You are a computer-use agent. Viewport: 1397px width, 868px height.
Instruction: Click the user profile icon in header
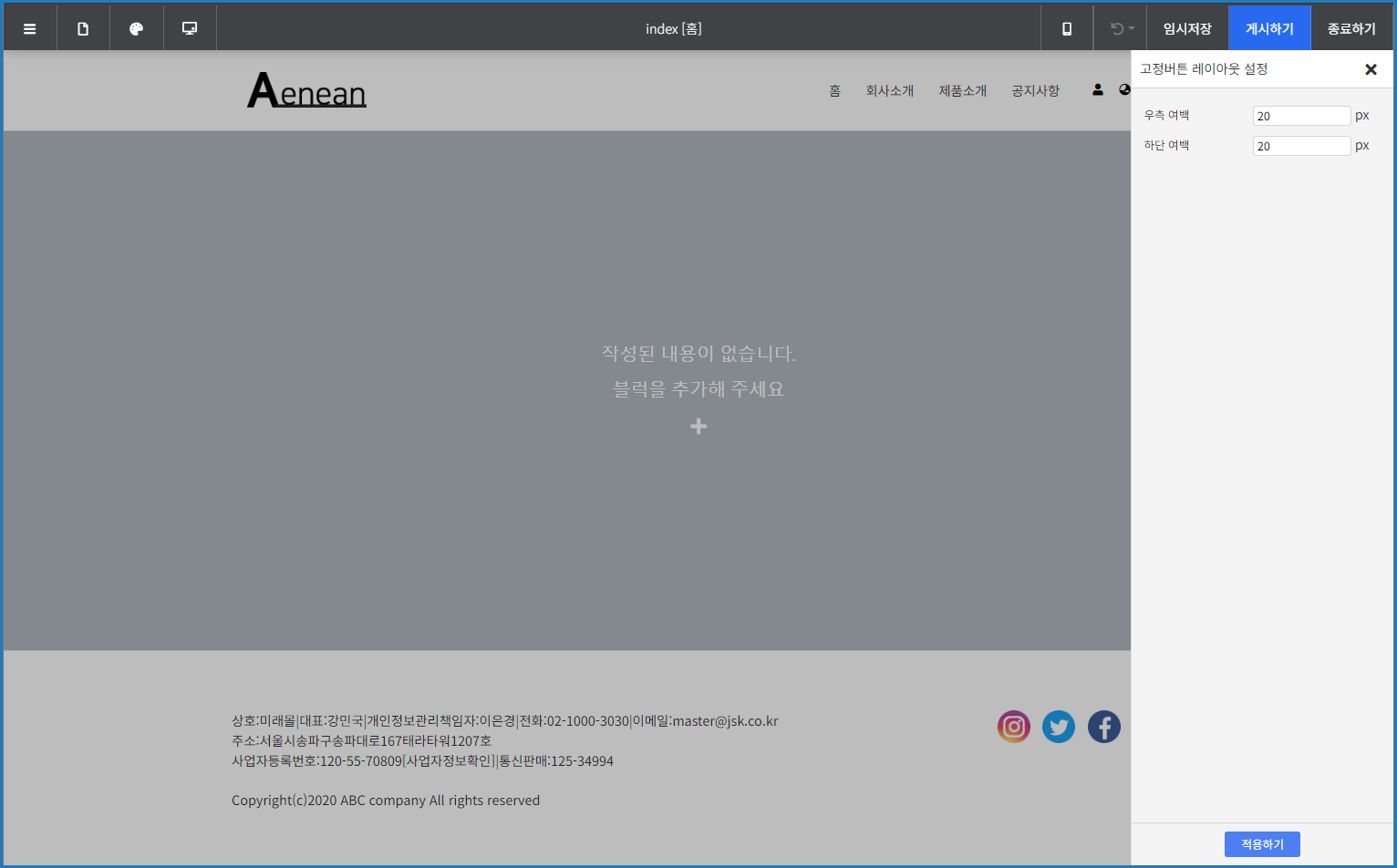point(1098,89)
